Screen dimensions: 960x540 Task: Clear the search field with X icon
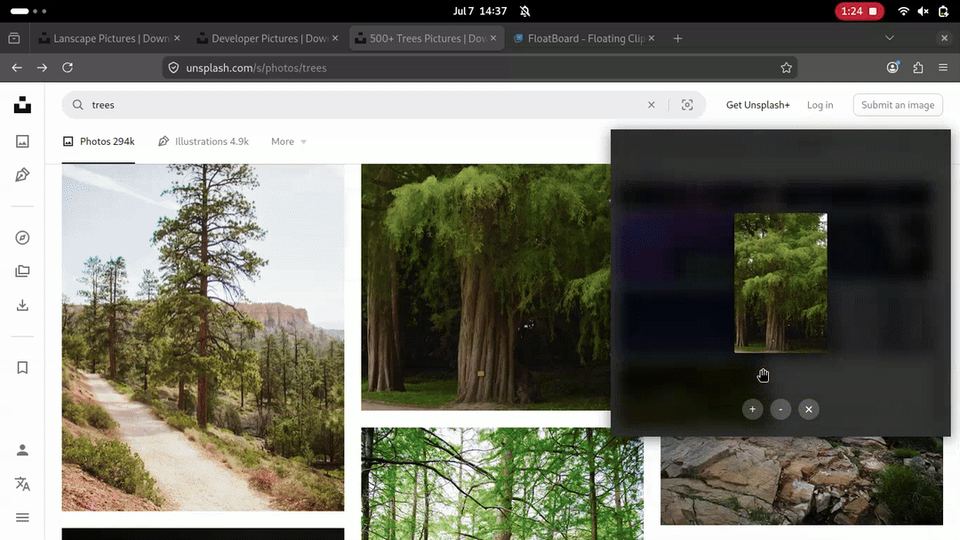pyautogui.click(x=651, y=105)
